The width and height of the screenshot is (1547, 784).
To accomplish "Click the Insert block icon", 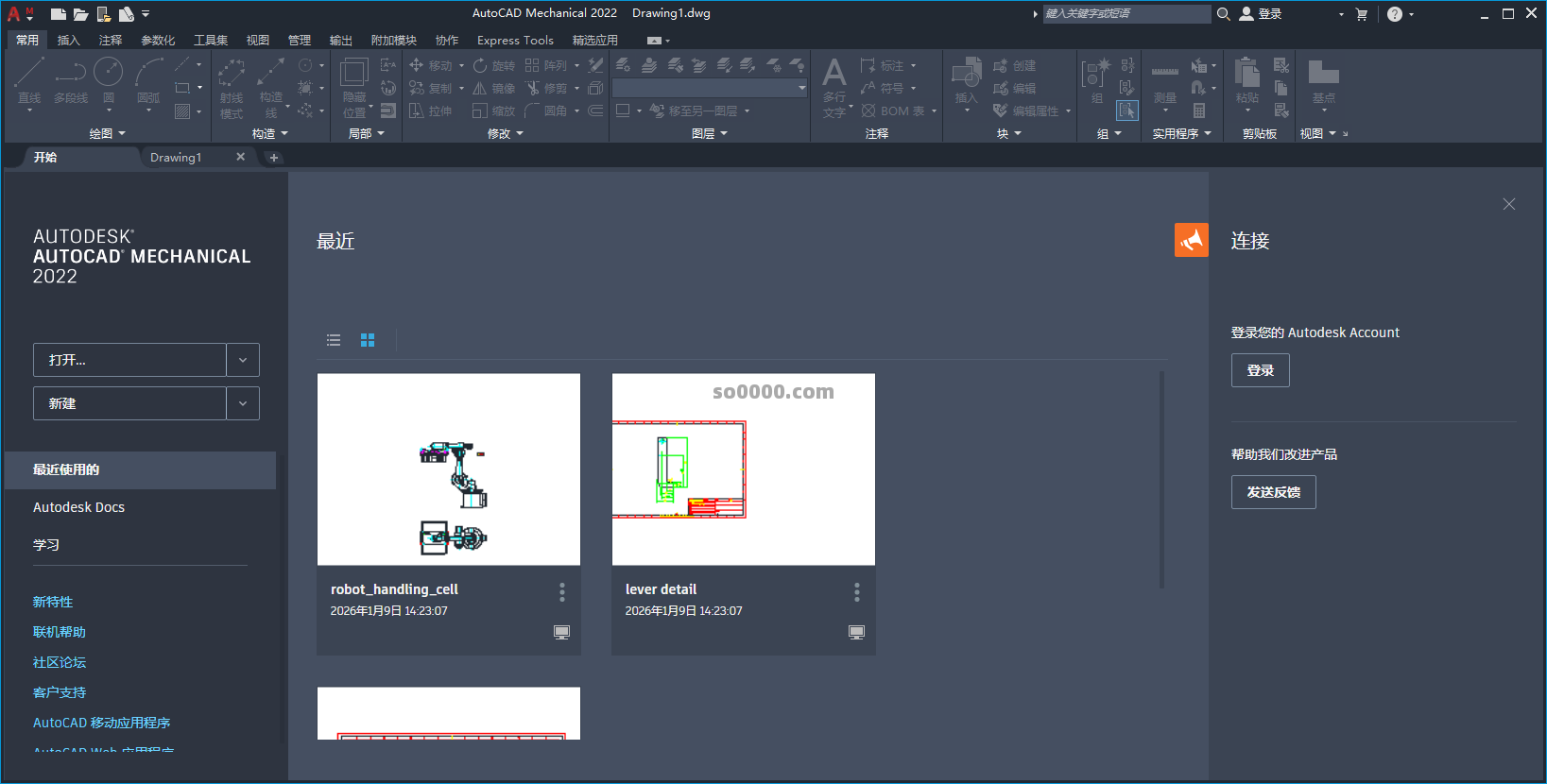I will [966, 79].
